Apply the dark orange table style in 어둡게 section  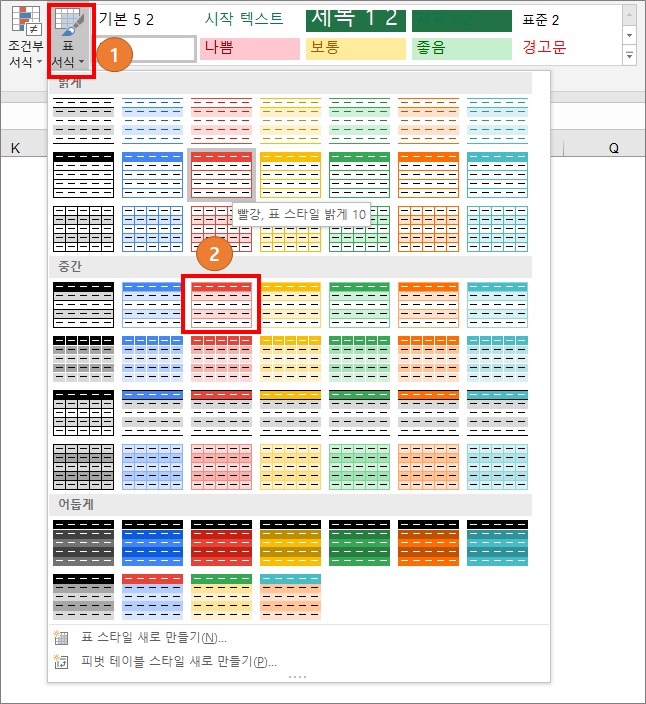pyautogui.click(x=428, y=543)
